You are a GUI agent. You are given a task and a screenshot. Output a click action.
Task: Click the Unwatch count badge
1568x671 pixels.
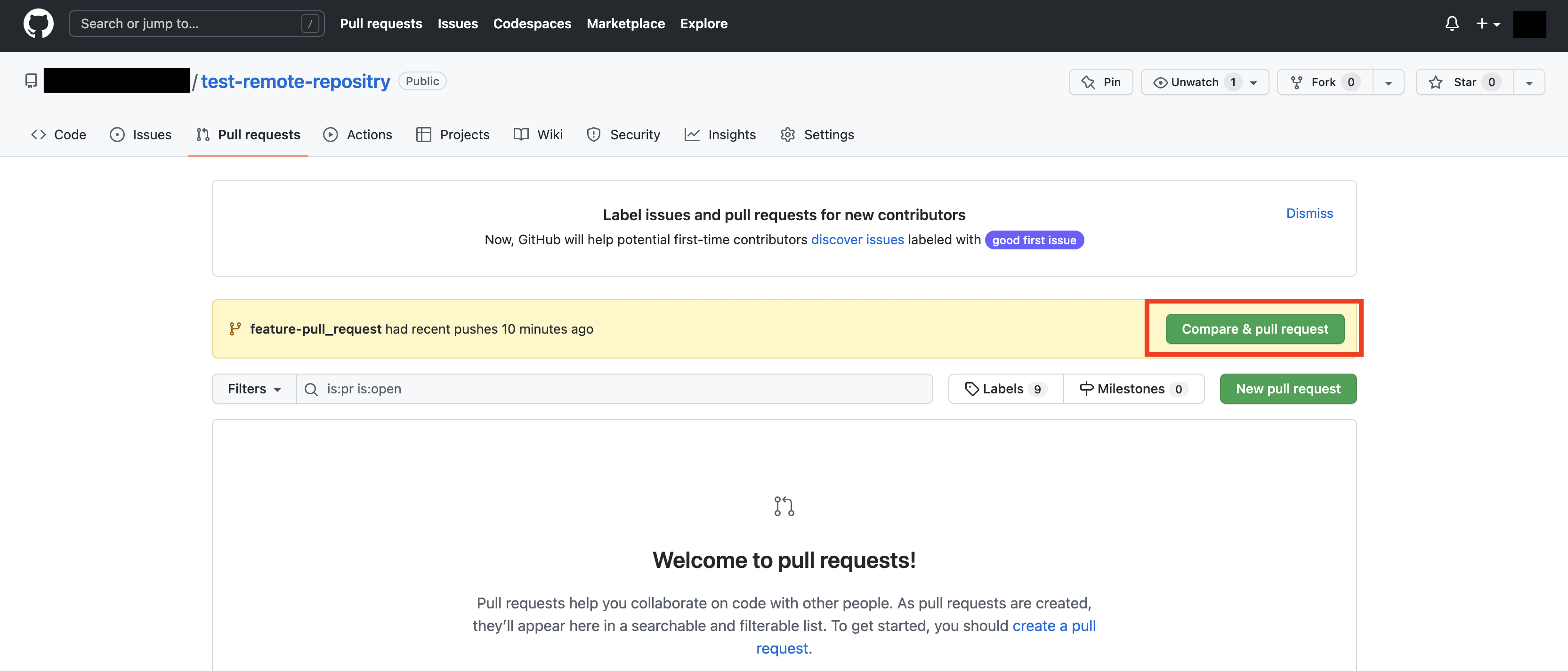pyautogui.click(x=1233, y=82)
